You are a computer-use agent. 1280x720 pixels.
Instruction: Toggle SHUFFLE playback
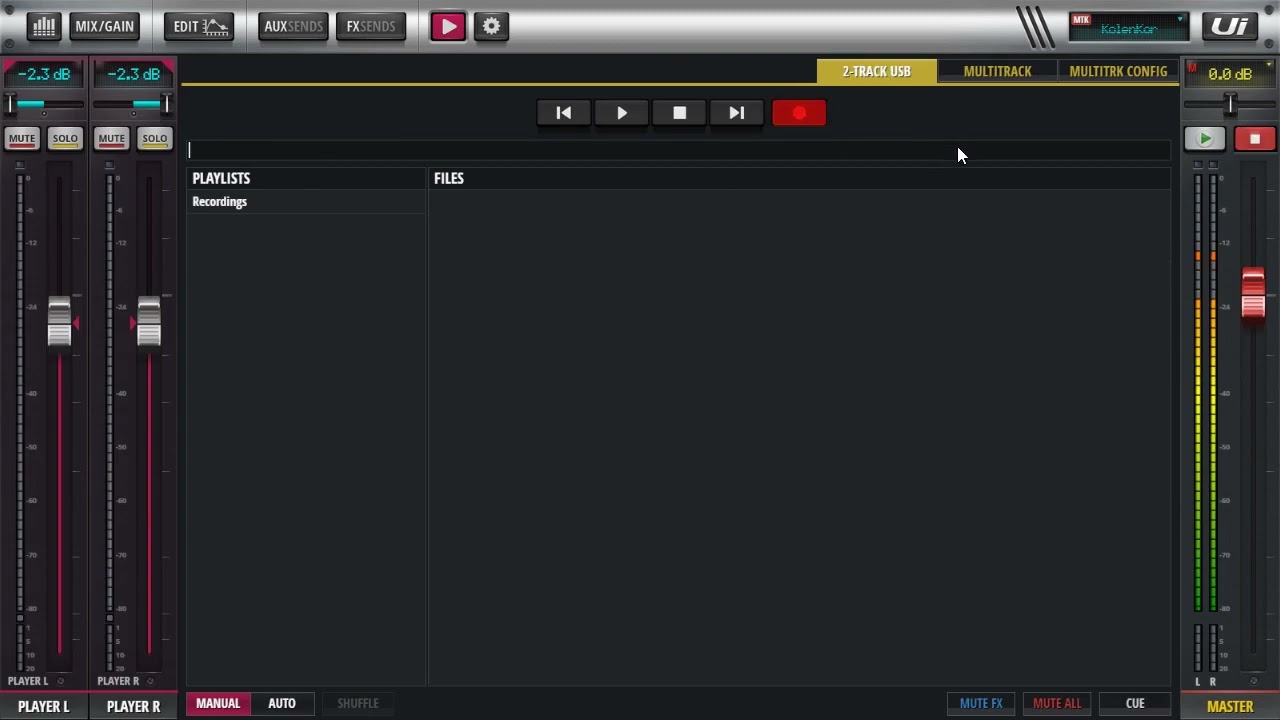point(358,703)
